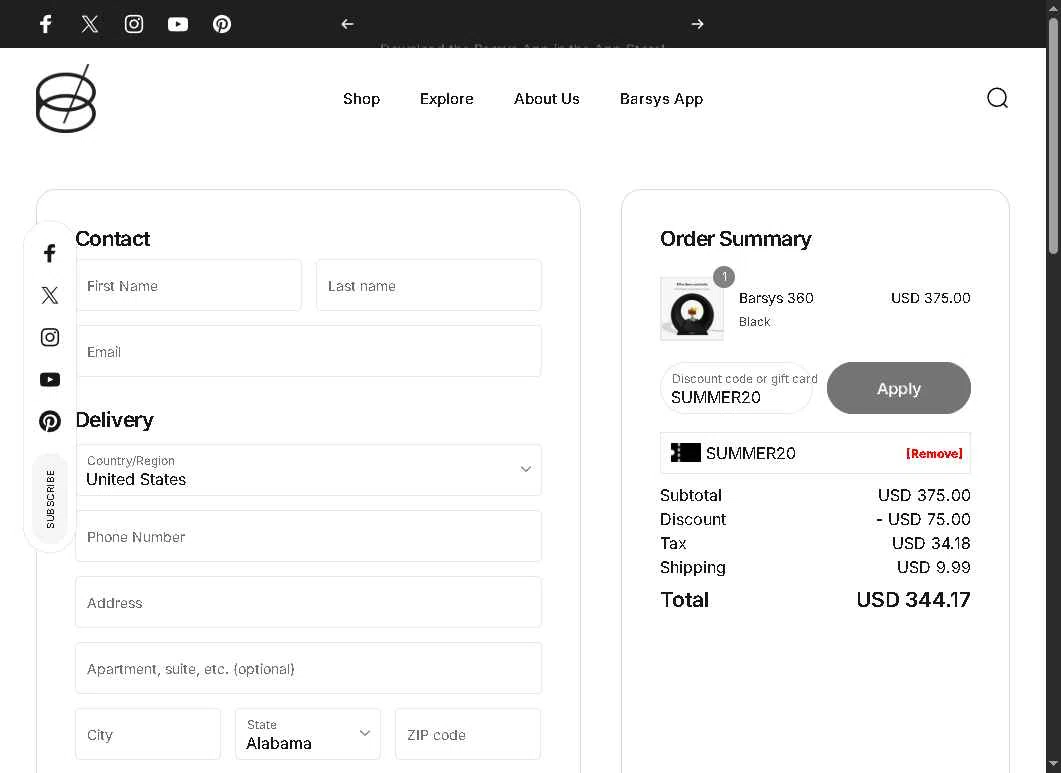The width and height of the screenshot is (1061, 773).
Task: Click the vertical SUBSCRIBE button
Action: point(50,499)
